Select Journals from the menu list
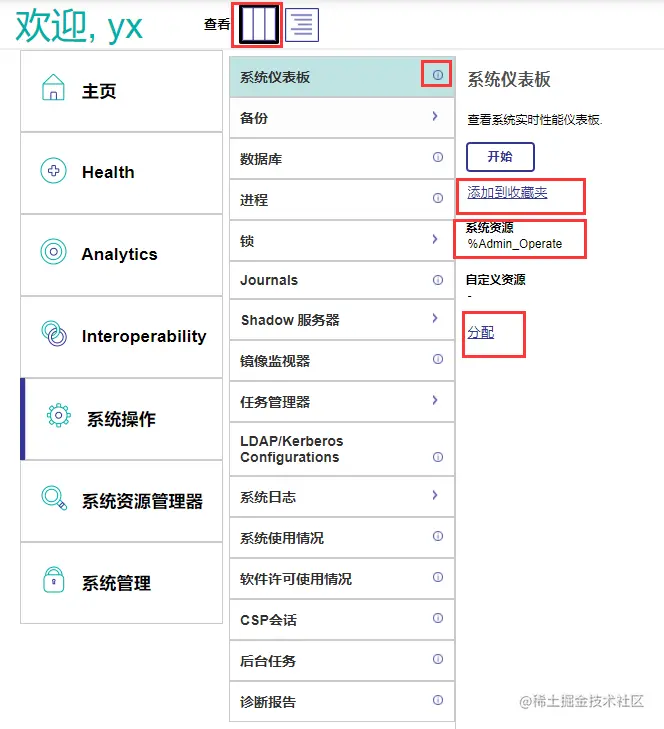The image size is (664, 729). (x=269, y=281)
